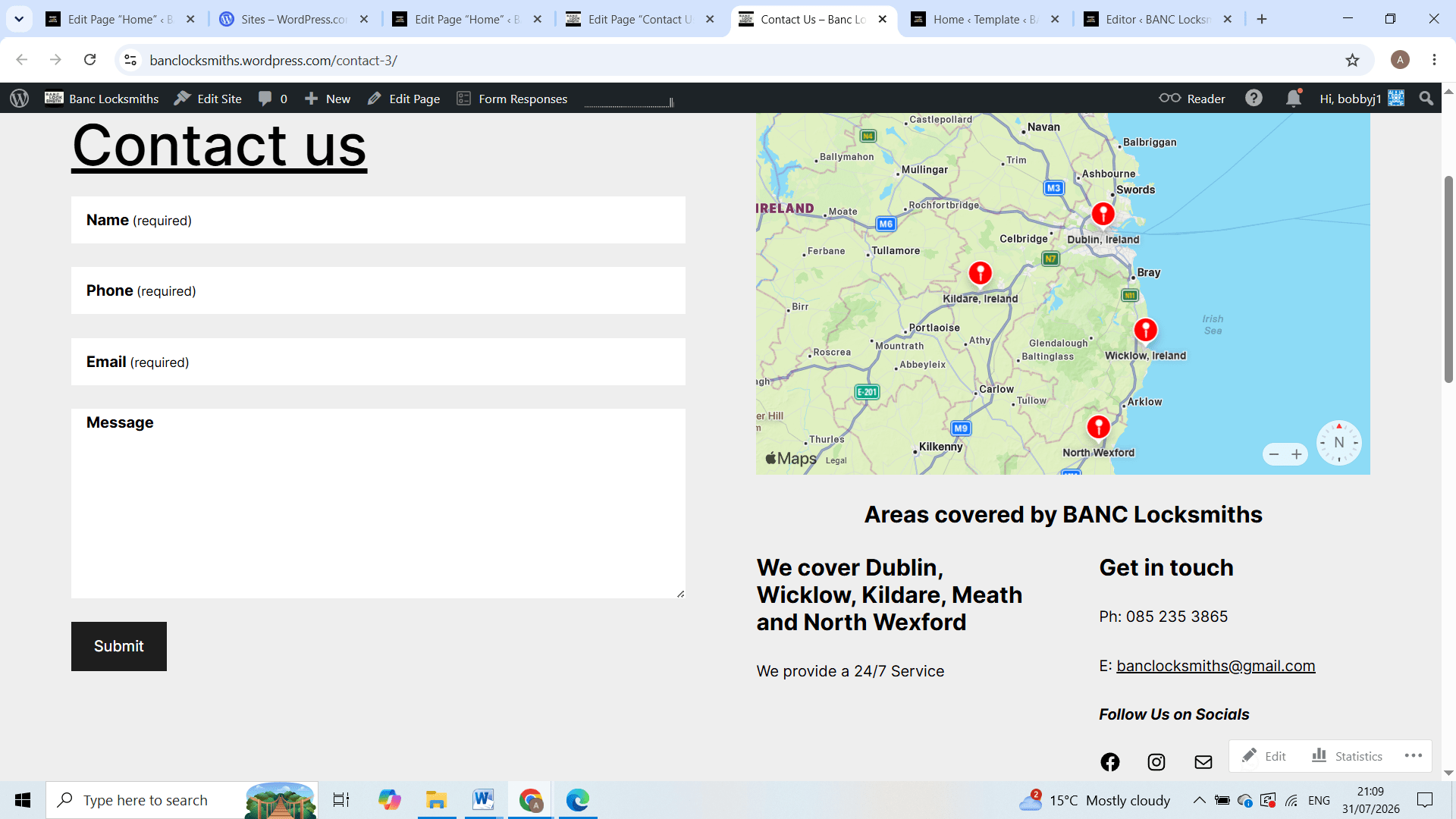Click the browser address bar URL
This screenshot has width=1456, height=819.
coord(274,60)
